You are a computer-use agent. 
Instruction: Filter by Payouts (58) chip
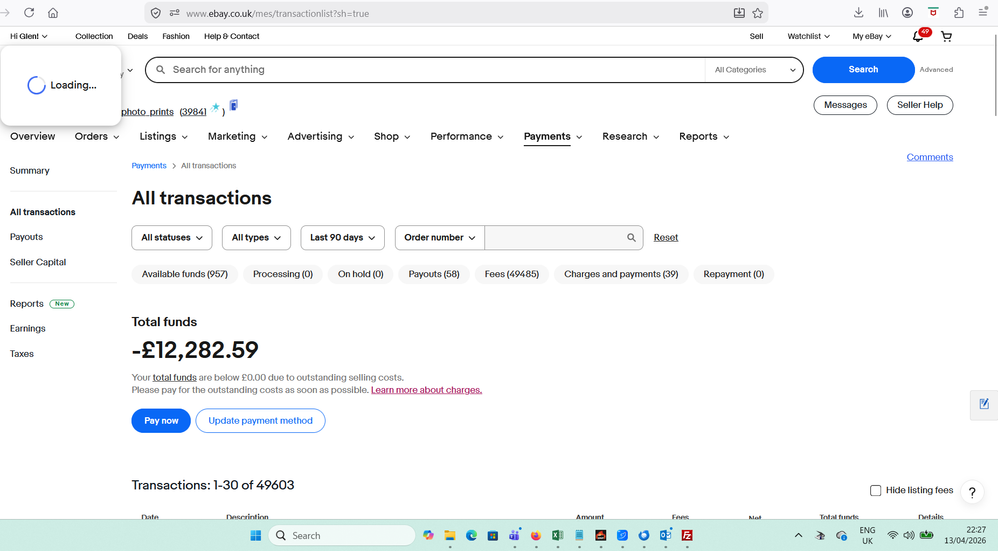tap(433, 274)
